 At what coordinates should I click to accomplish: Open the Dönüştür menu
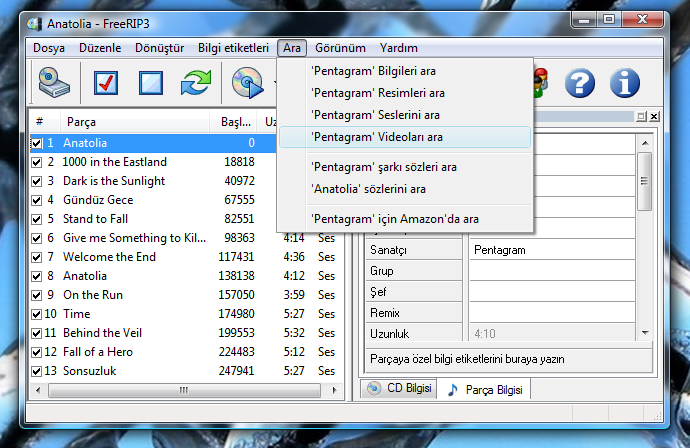click(x=159, y=48)
